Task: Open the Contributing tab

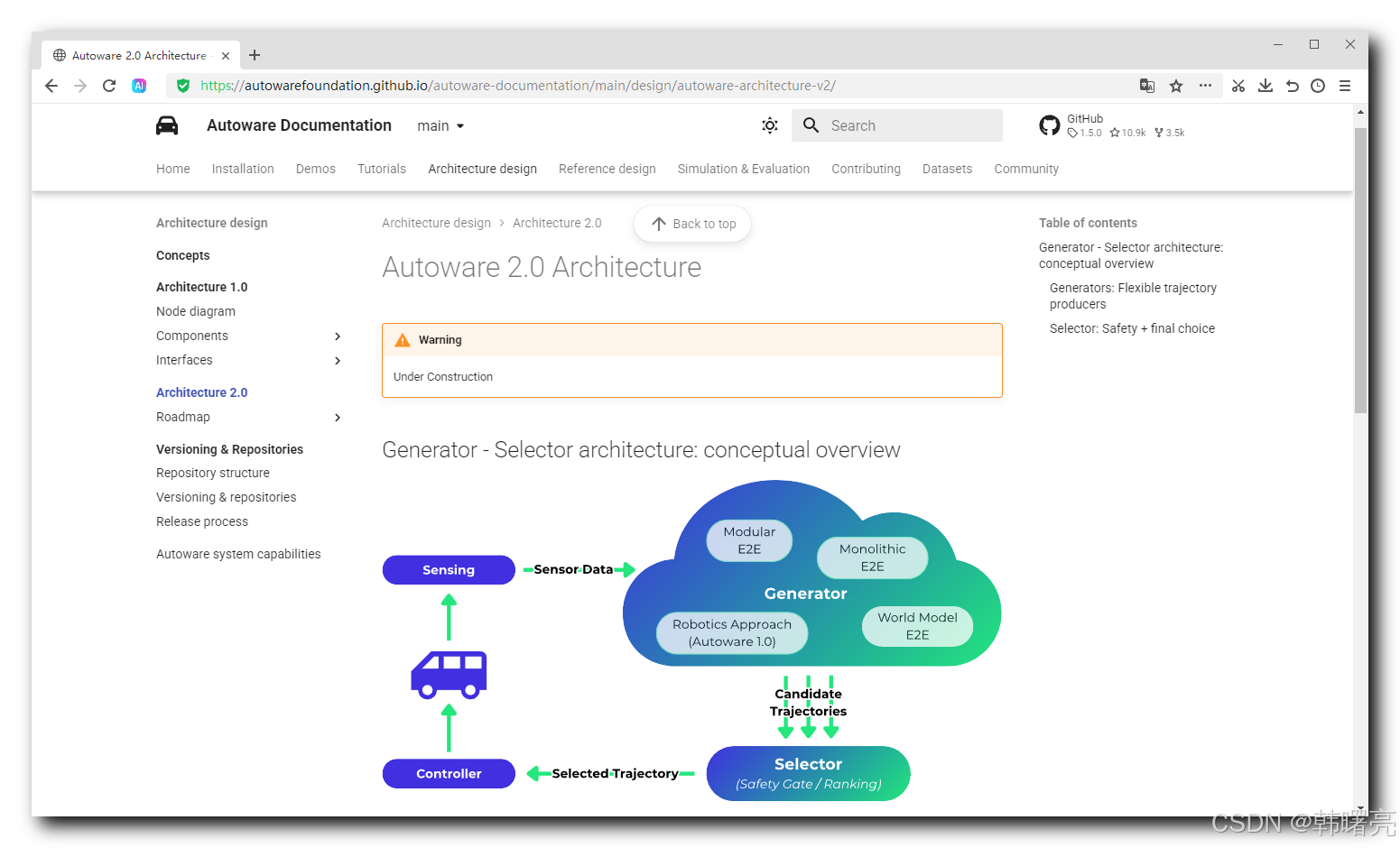Action: click(867, 169)
